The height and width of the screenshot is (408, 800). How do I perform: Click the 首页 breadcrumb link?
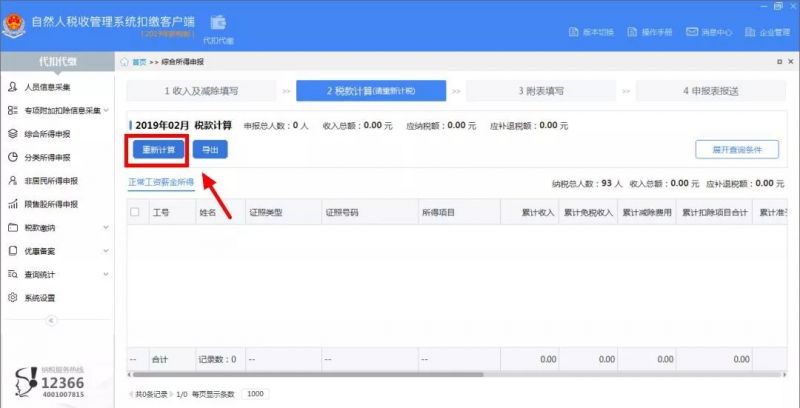(139, 62)
